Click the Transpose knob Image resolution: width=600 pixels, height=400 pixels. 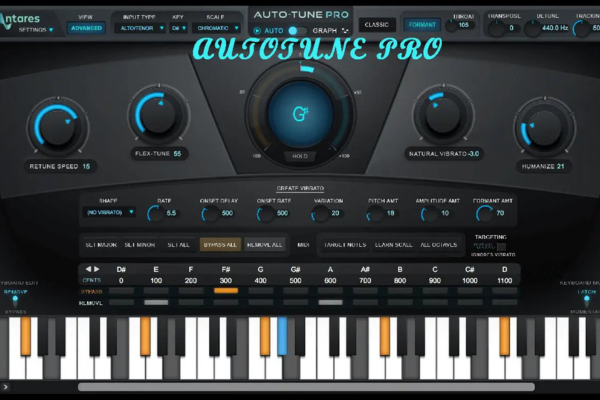coord(497,28)
